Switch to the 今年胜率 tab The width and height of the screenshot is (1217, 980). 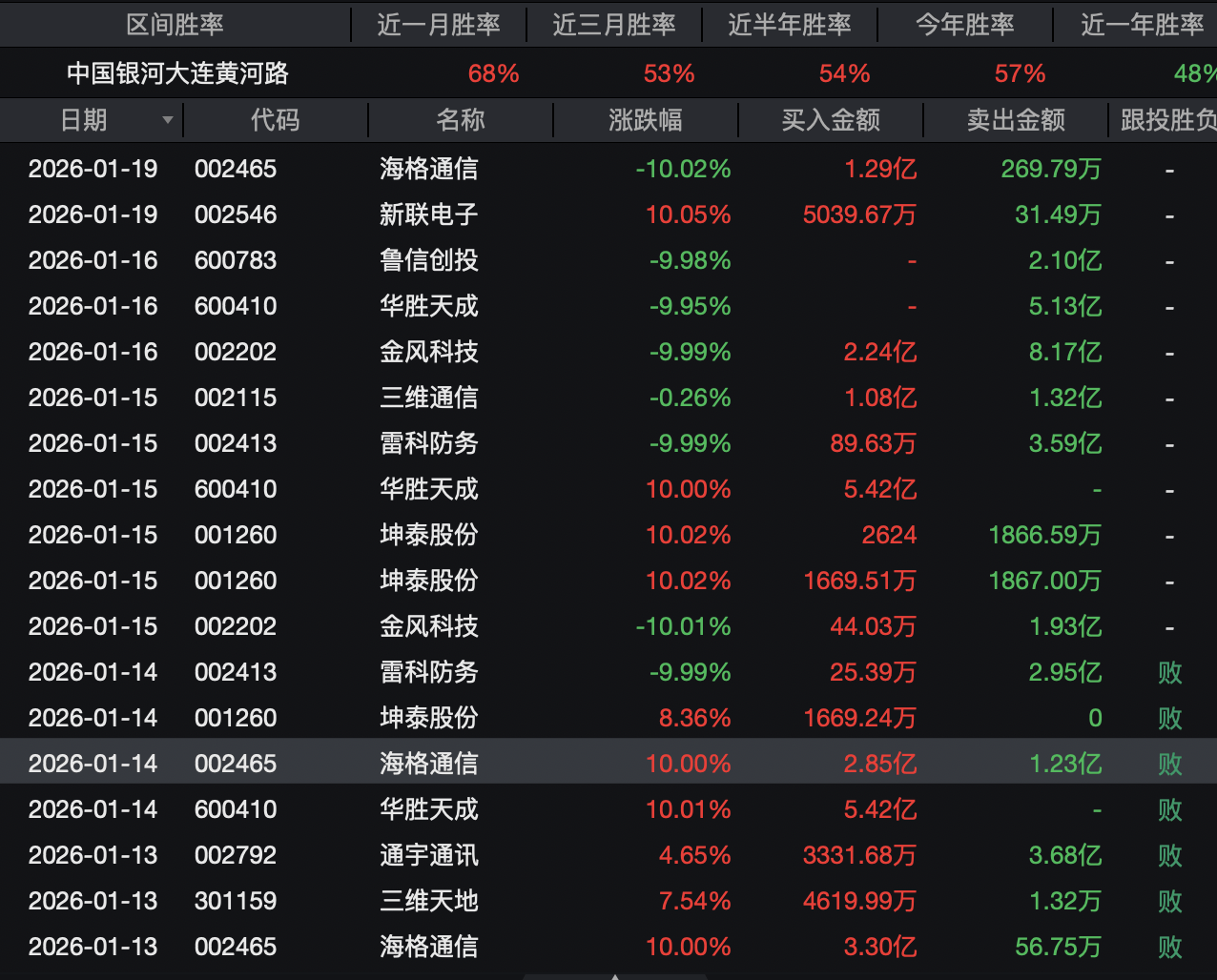tap(965, 25)
